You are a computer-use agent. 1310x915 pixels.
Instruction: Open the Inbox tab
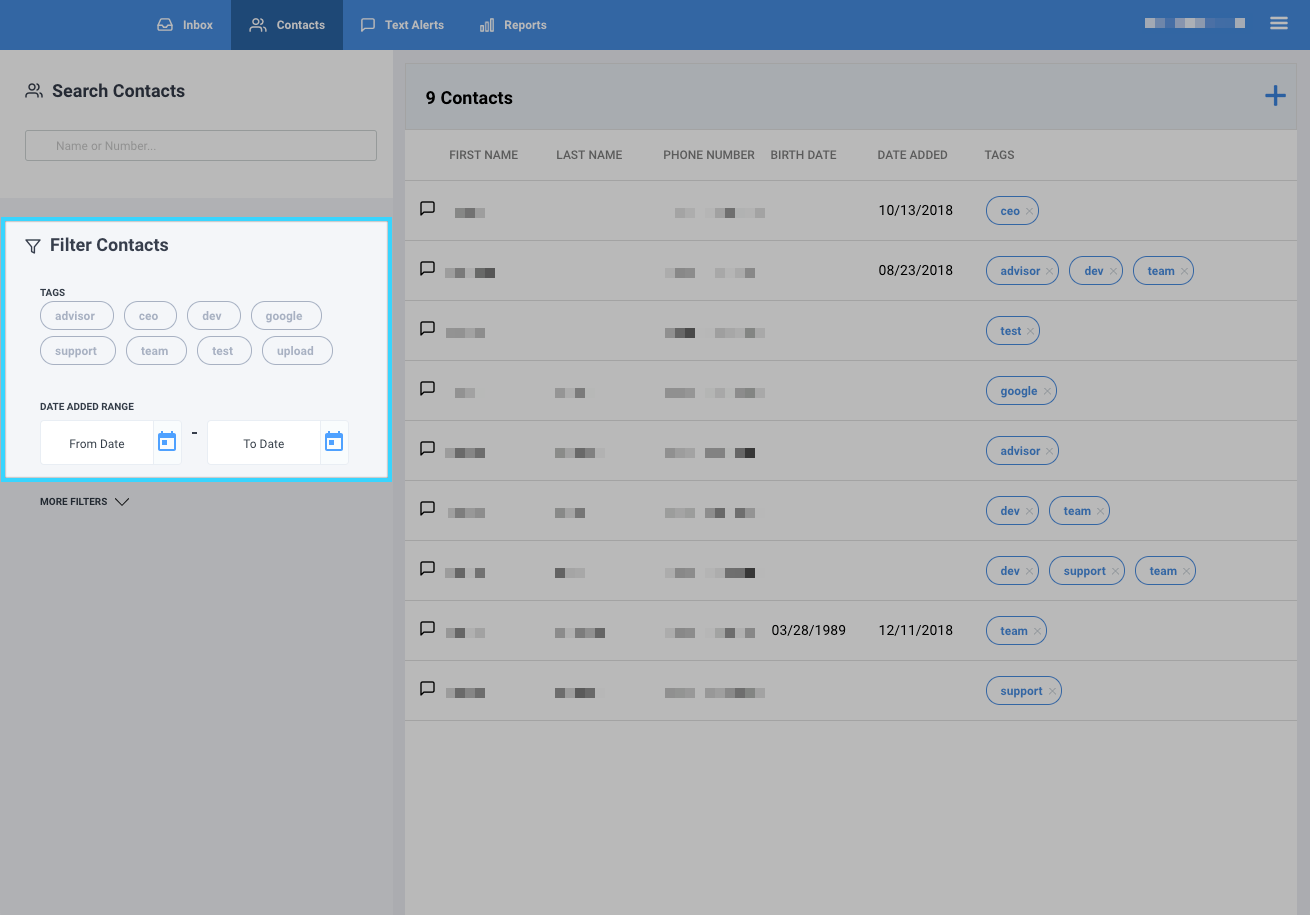point(185,25)
